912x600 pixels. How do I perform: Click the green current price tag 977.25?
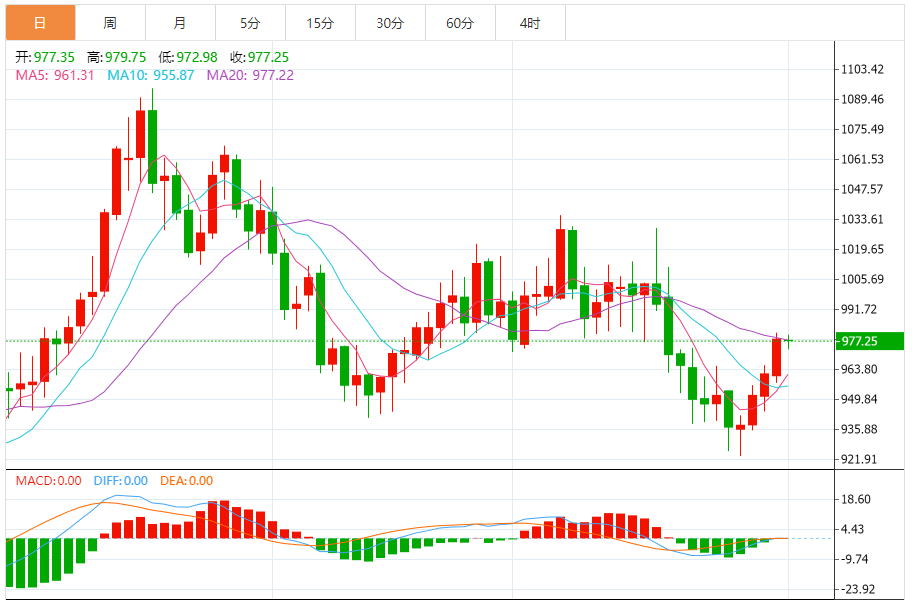(x=870, y=341)
